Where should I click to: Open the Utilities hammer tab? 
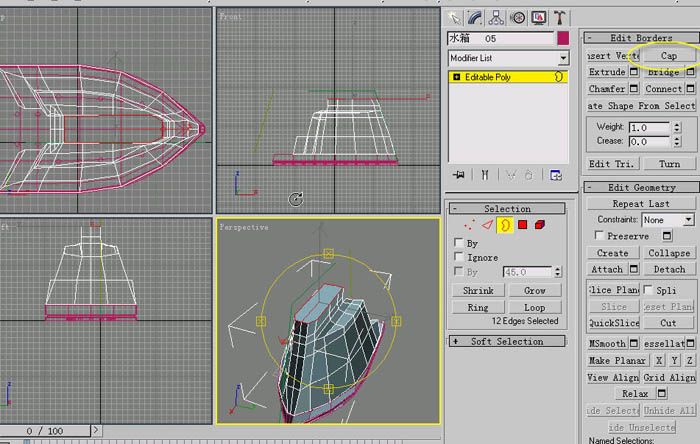560,18
